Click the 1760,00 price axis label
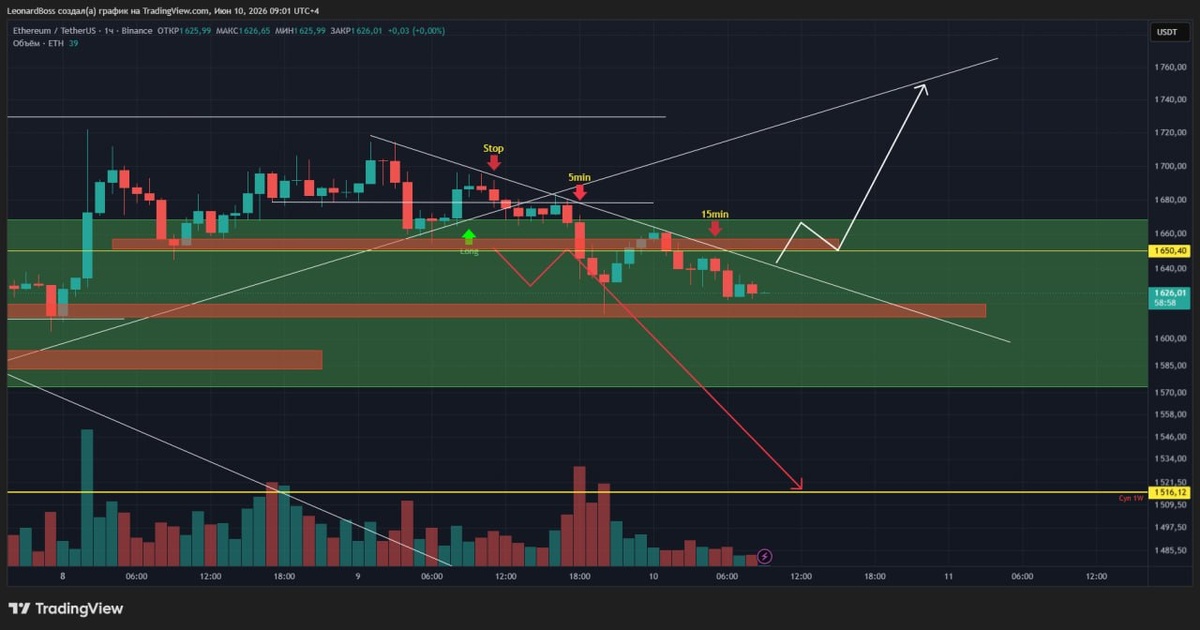Screen dimensions: 1200x630 pos(1169,67)
